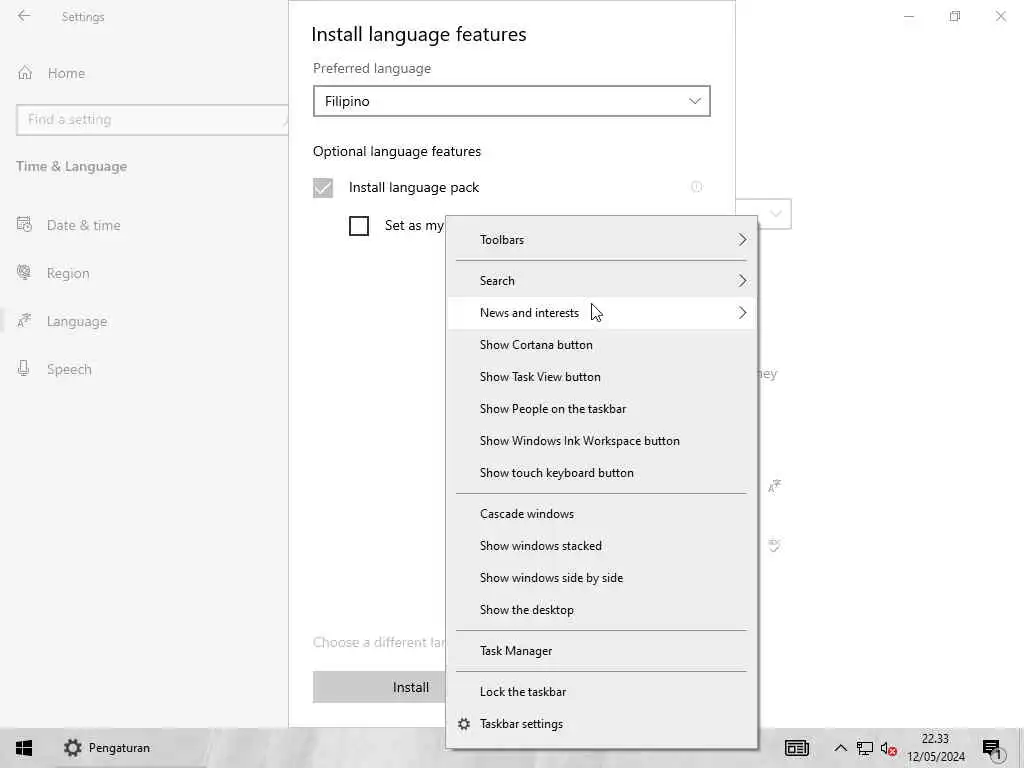Click the Show desktop sliver at taskbar end
1024x768 pixels.
point(1020,748)
